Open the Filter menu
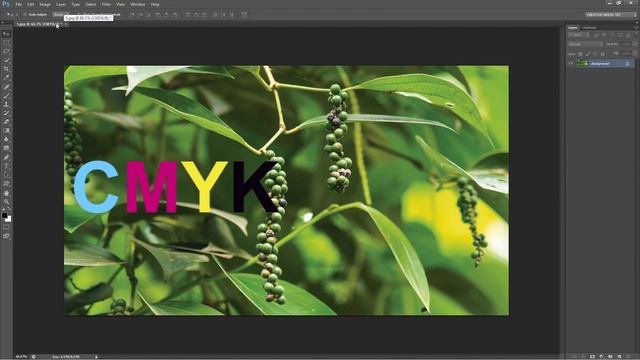 point(106,4)
